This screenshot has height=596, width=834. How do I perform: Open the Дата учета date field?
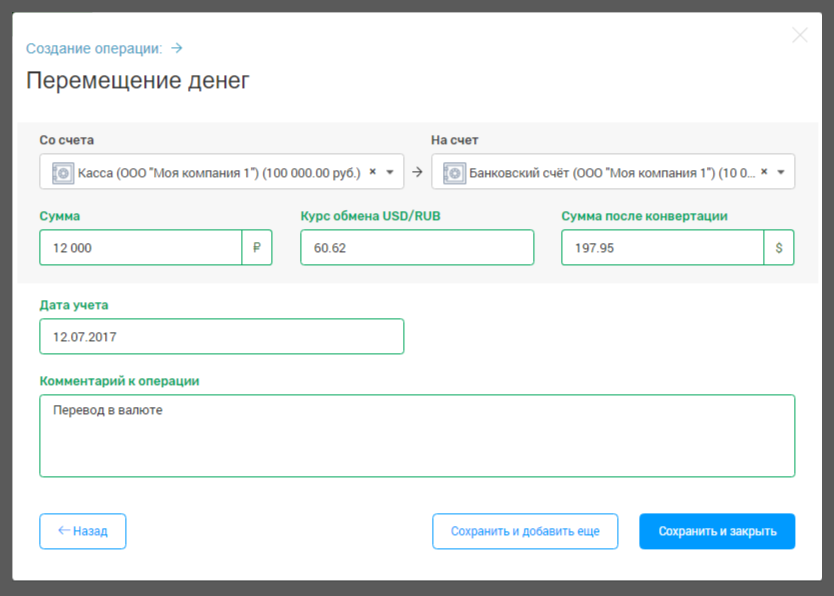221,337
